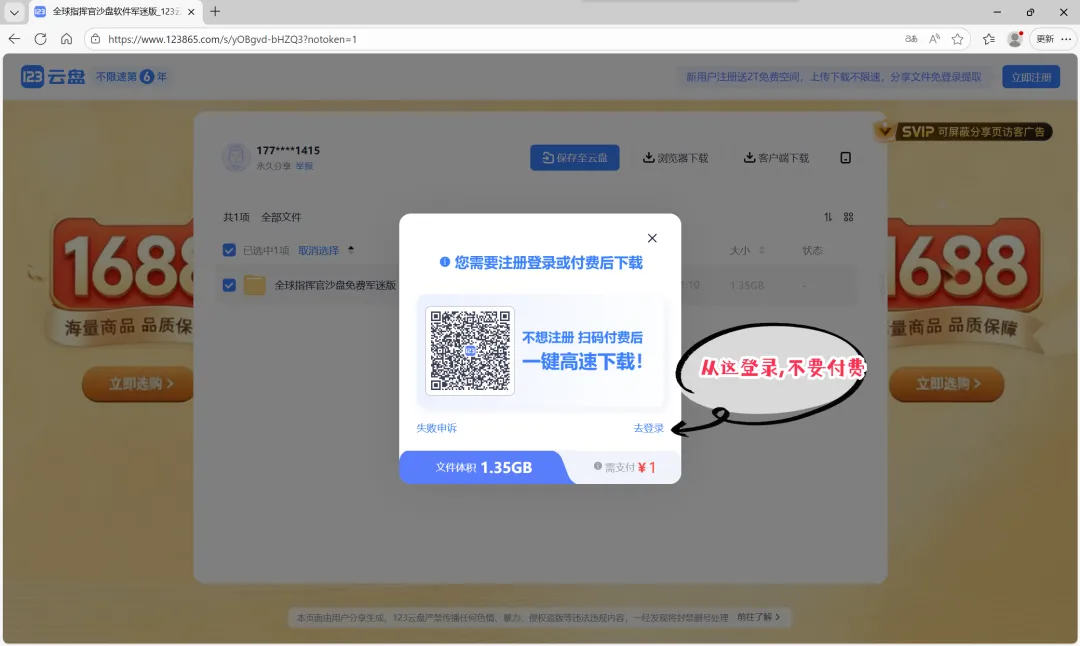Uncheck the 全球指挥官沙盘免费军迷版 folder checkbox
Viewport: 1080px width, 646px height.
(229, 285)
